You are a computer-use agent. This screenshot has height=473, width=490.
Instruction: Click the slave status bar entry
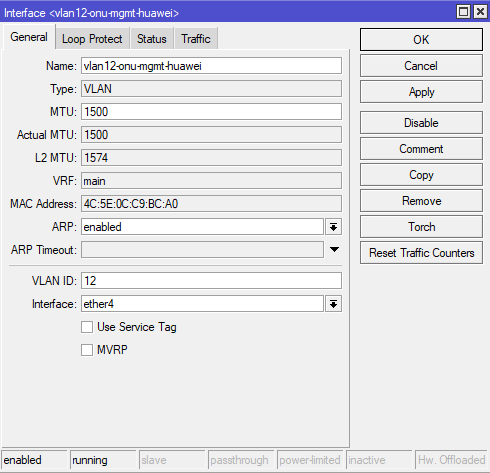pos(172,460)
